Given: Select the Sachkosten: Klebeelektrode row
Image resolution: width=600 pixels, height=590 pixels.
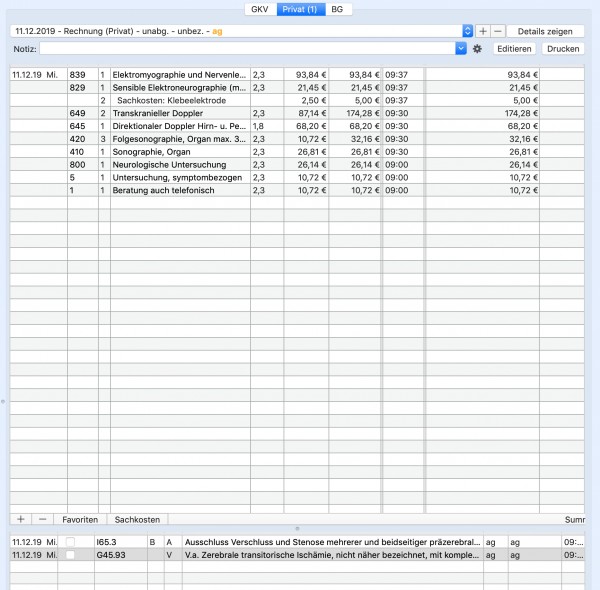Looking at the screenshot, I should click(x=297, y=100).
